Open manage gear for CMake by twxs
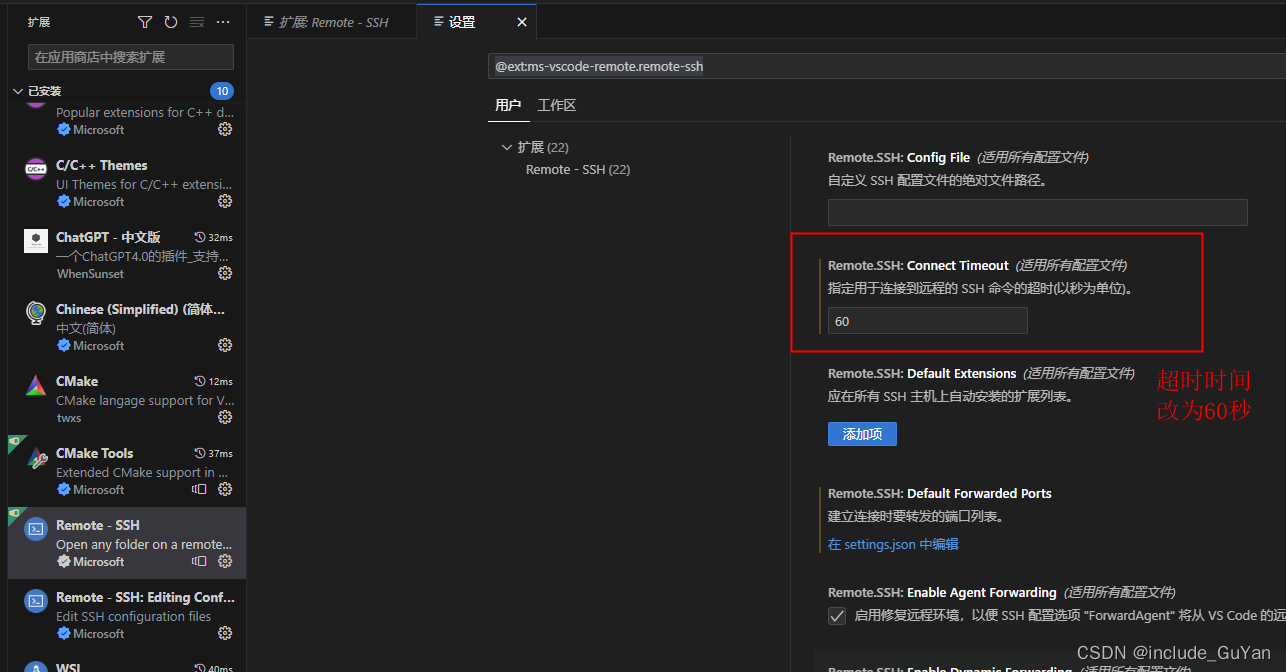Image resolution: width=1286 pixels, height=672 pixels. (x=225, y=417)
